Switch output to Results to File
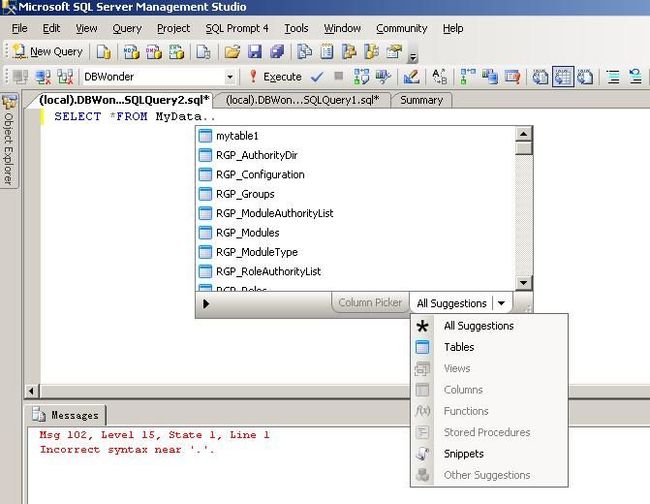Viewport: 650px width, 504px height. (585, 77)
